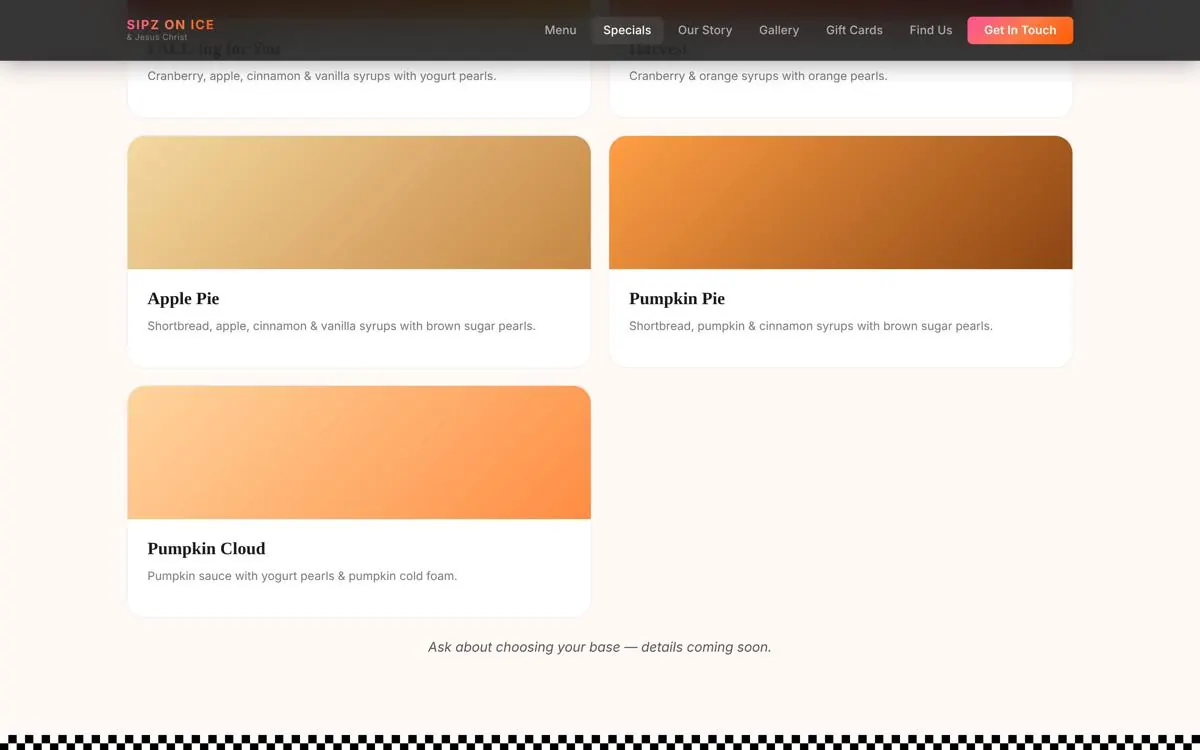Select the Apple Pie card image
This screenshot has width=1200, height=750.
[359, 202]
